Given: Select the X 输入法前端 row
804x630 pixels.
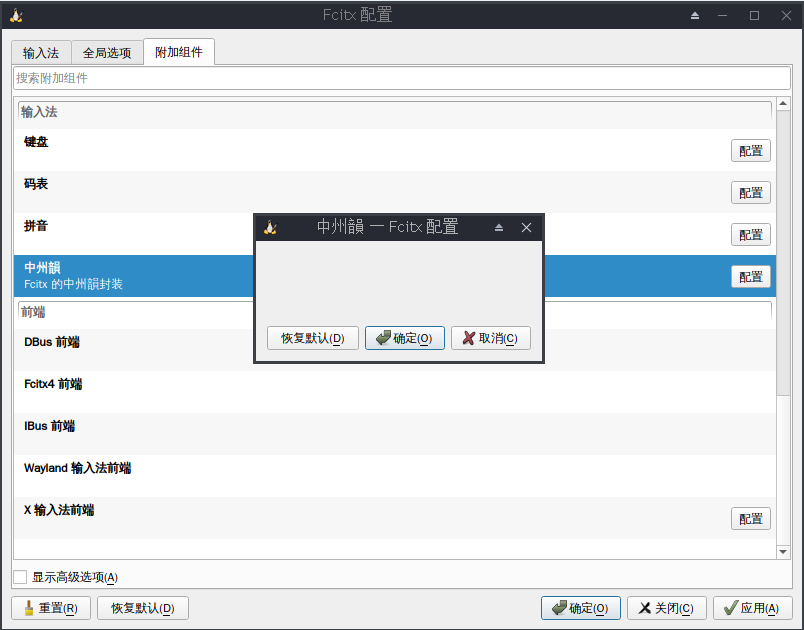Looking at the screenshot, I should tap(395, 518).
